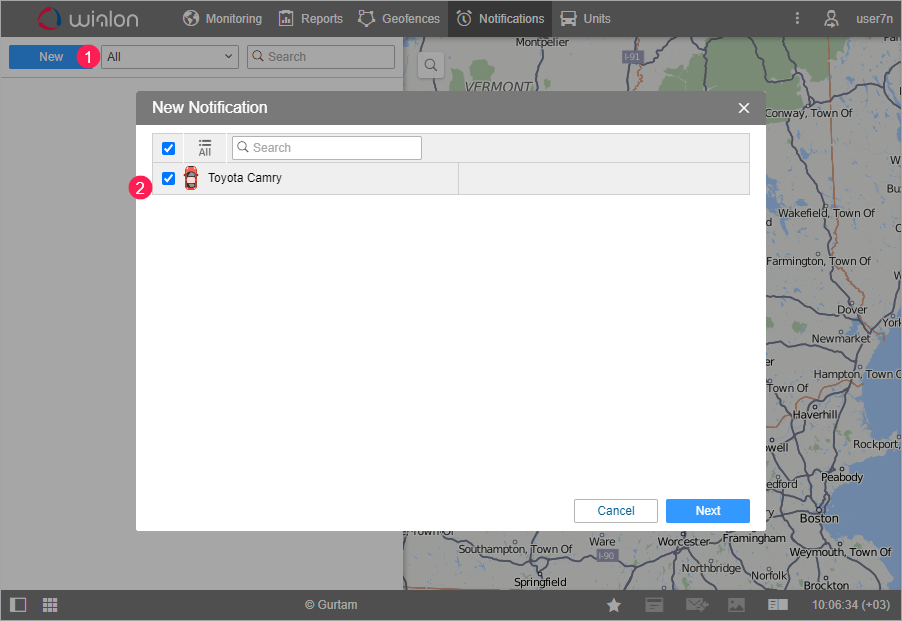
Task: Open the Reports tab
Action: pyautogui.click(x=311, y=18)
